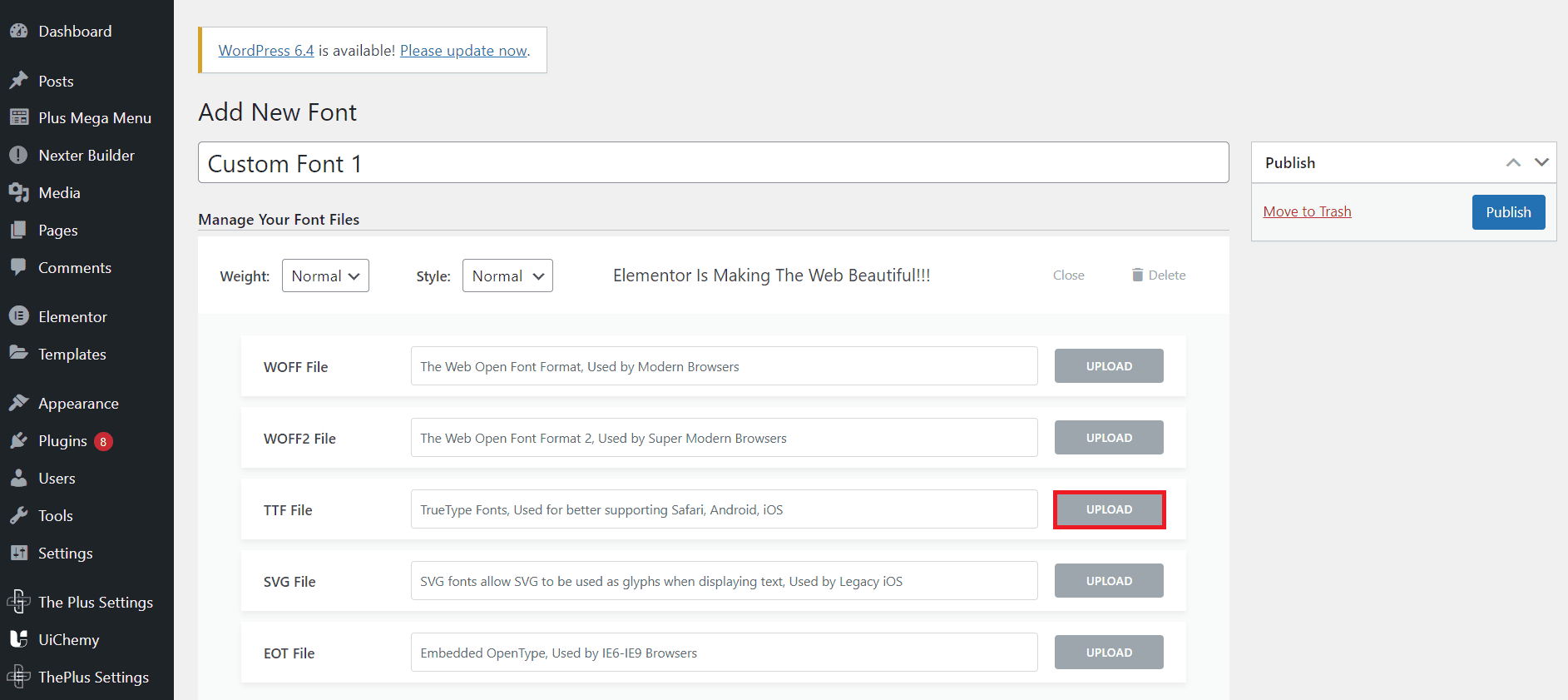
Task: Click the Posts pushpin icon
Action: click(x=18, y=81)
